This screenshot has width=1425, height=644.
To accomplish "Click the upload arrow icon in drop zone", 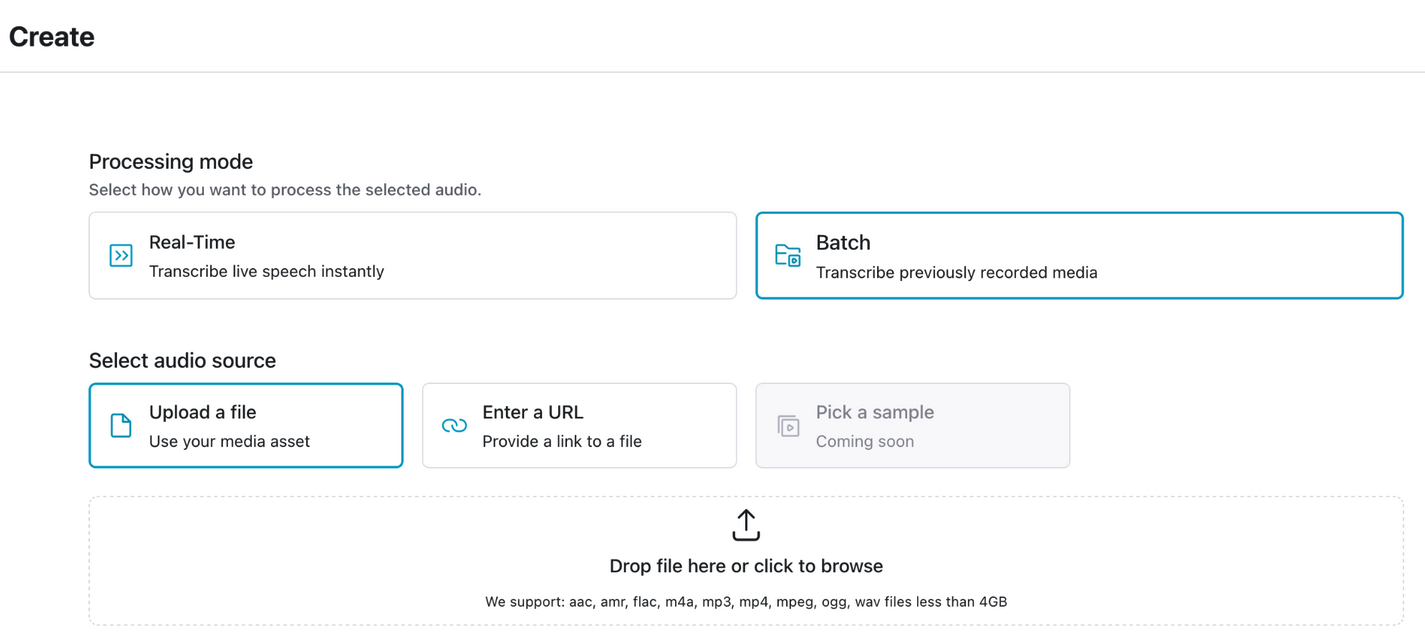I will [x=746, y=525].
